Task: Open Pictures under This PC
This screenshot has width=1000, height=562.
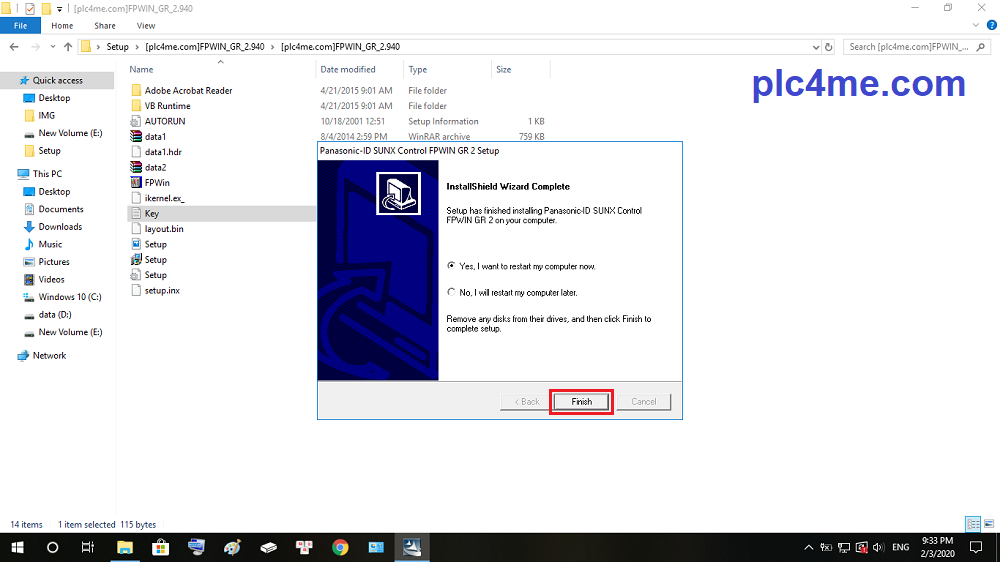Action: [x=54, y=262]
